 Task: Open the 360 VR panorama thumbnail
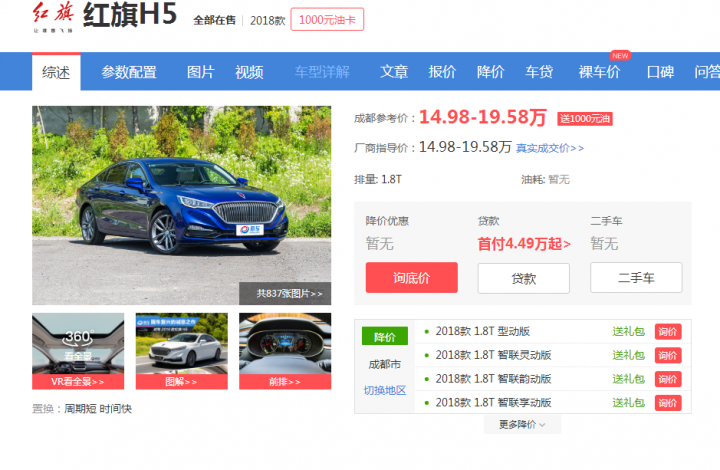[x=78, y=344]
